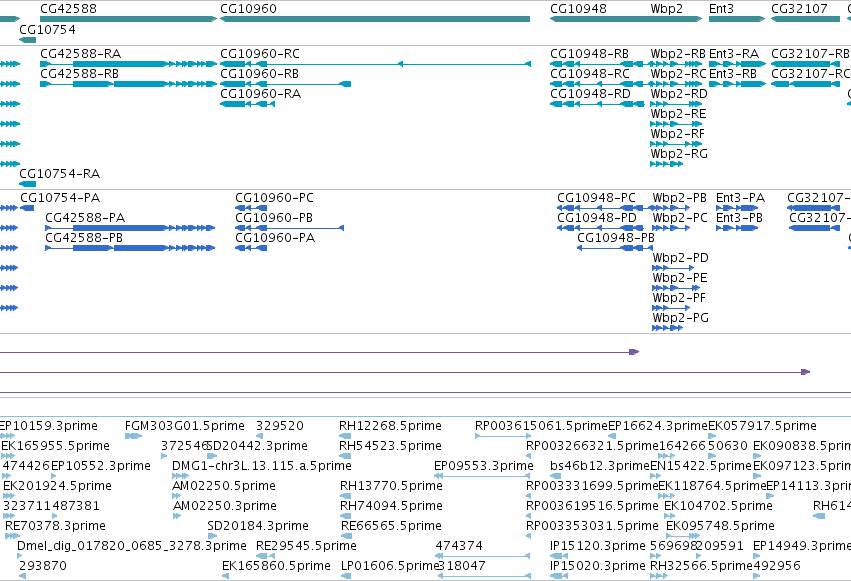The width and height of the screenshot is (851, 581).
Task: Select EST EK201924.5prime
Action: [x=58, y=486]
